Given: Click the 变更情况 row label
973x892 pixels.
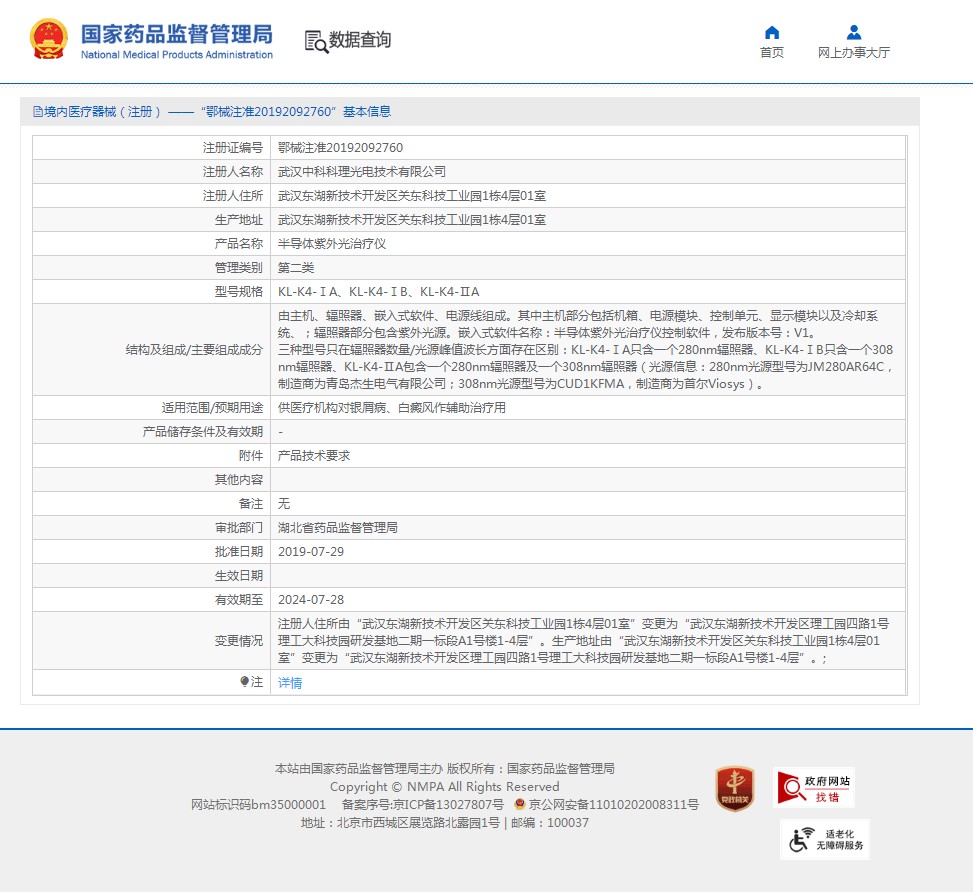Looking at the screenshot, I should 239,641.
